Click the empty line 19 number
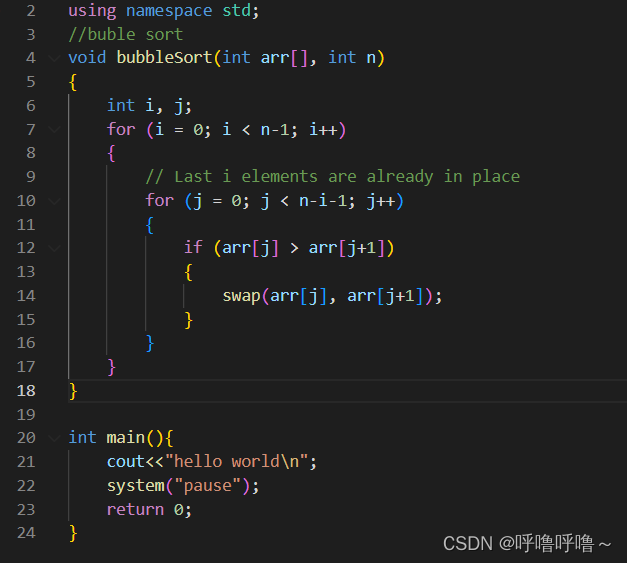Image resolution: width=627 pixels, height=563 pixels. tap(26, 415)
